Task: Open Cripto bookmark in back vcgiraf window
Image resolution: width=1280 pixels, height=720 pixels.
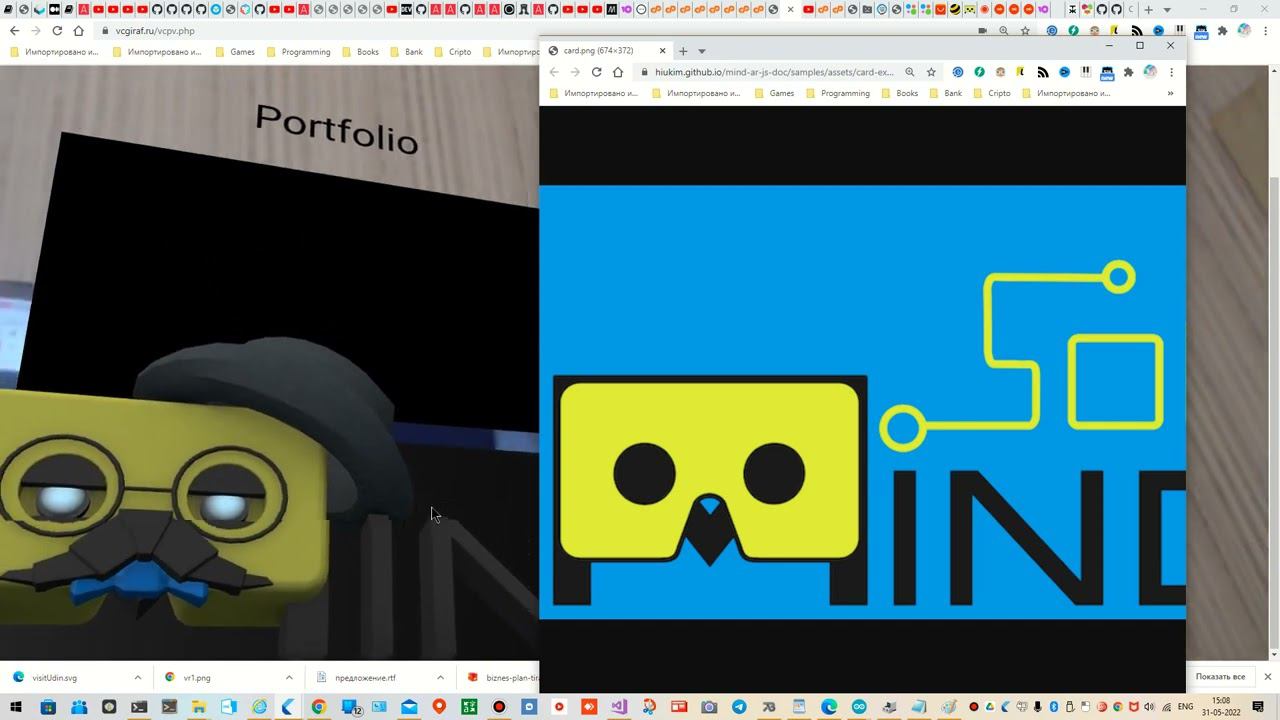Action: [451, 52]
